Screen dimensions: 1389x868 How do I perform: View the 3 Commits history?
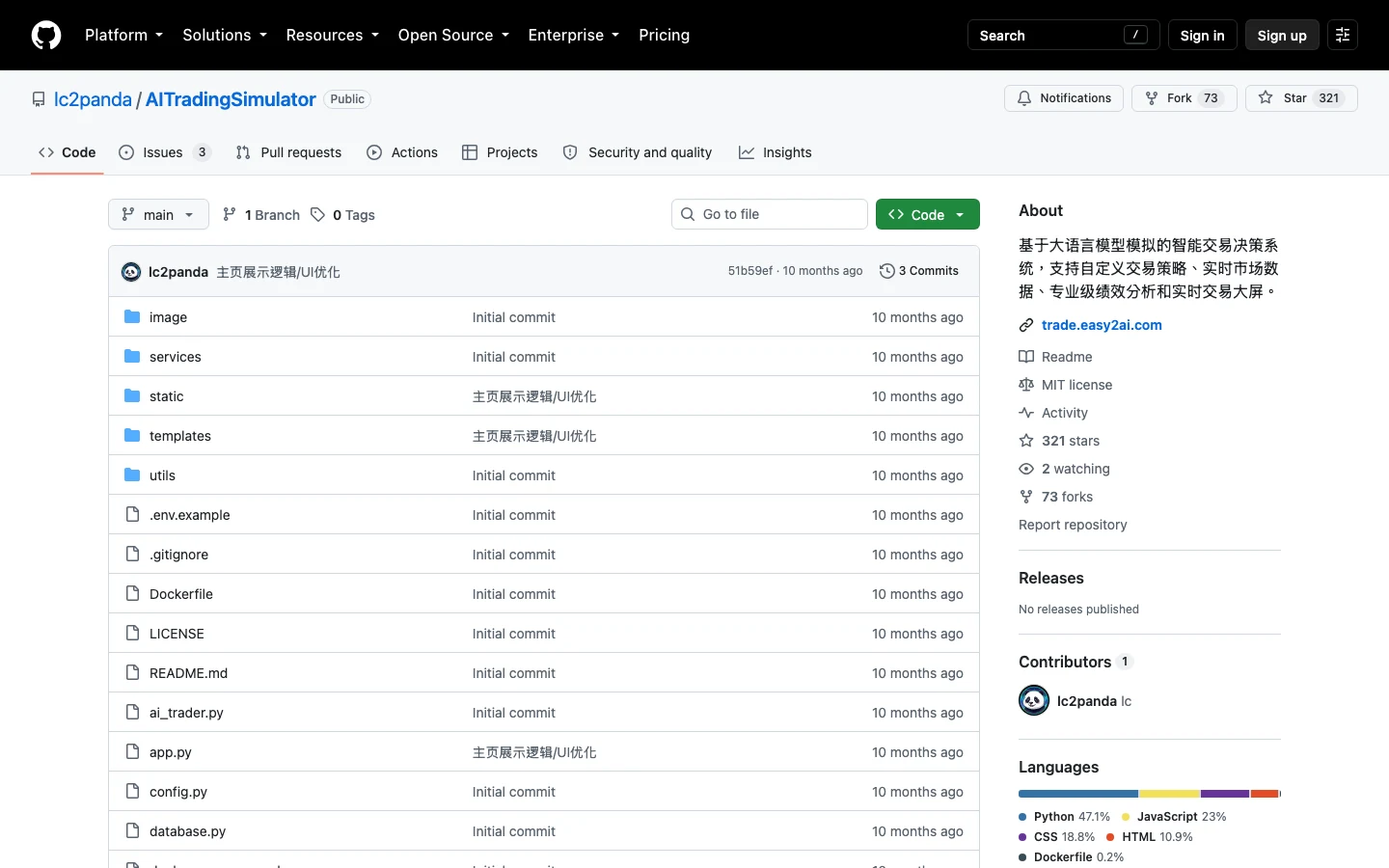(919, 271)
